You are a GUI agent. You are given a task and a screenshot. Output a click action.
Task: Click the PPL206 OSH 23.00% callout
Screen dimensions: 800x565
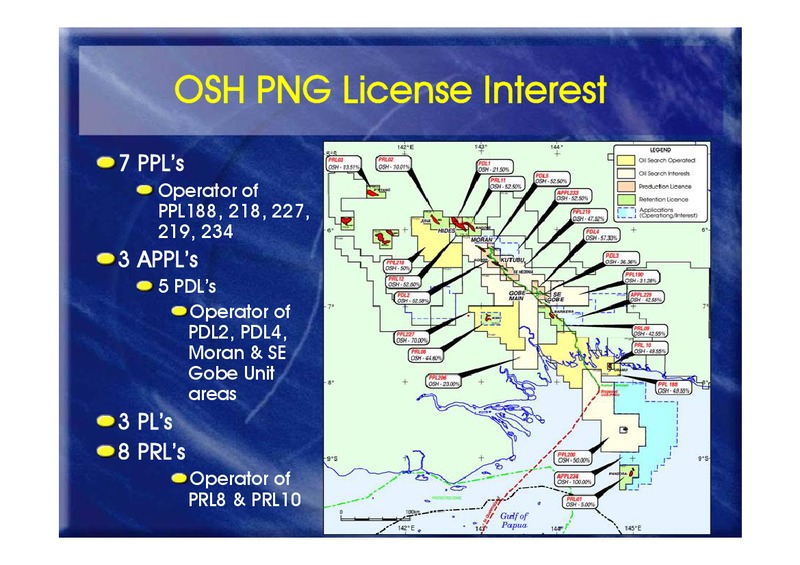pos(443,381)
